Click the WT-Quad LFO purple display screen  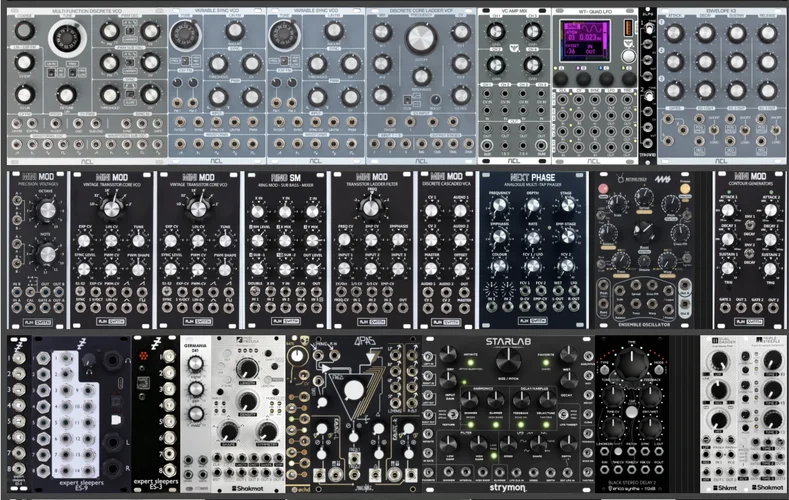pyautogui.click(x=585, y=41)
